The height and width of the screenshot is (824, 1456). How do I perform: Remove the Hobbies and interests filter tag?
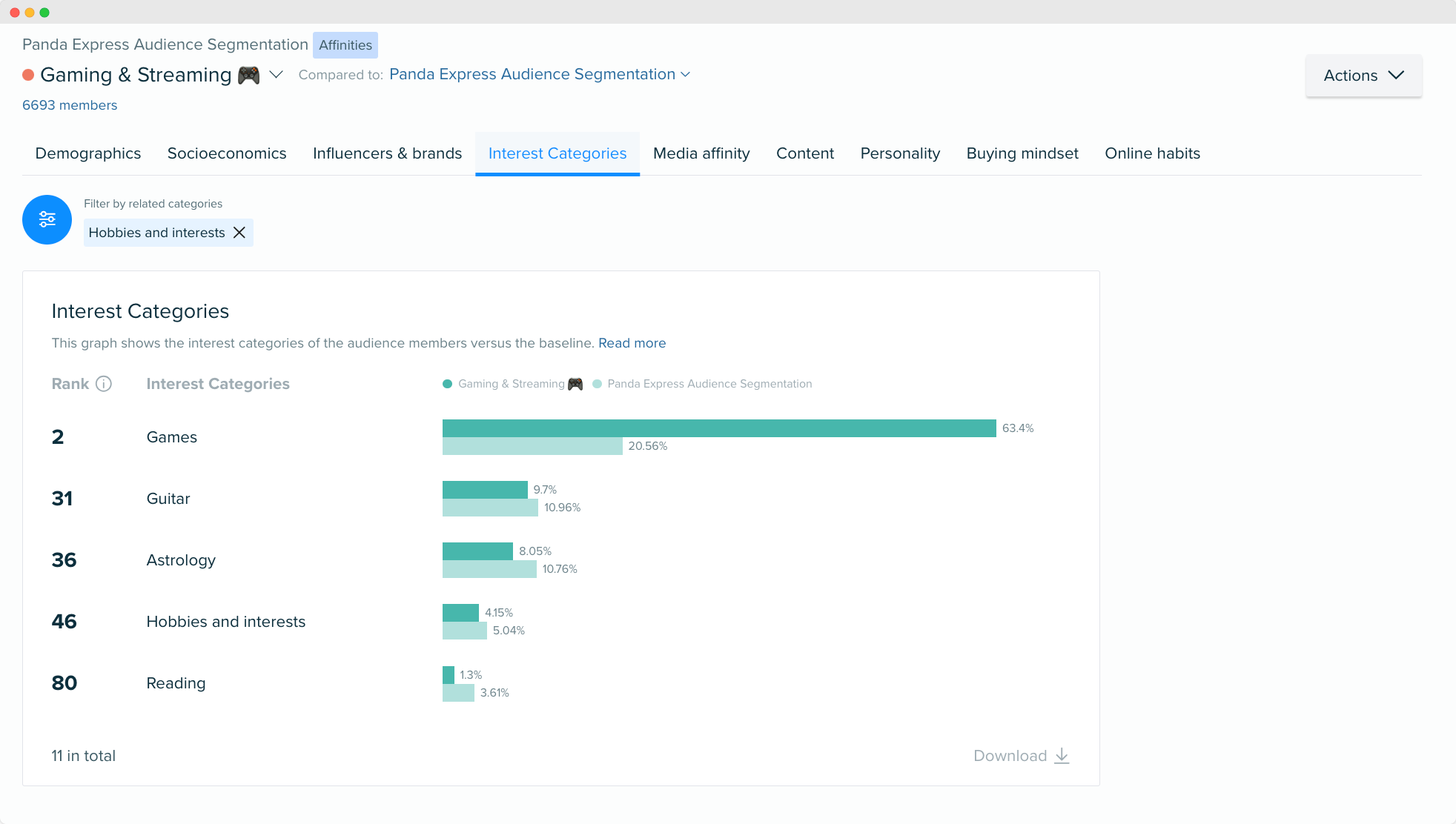(x=239, y=232)
